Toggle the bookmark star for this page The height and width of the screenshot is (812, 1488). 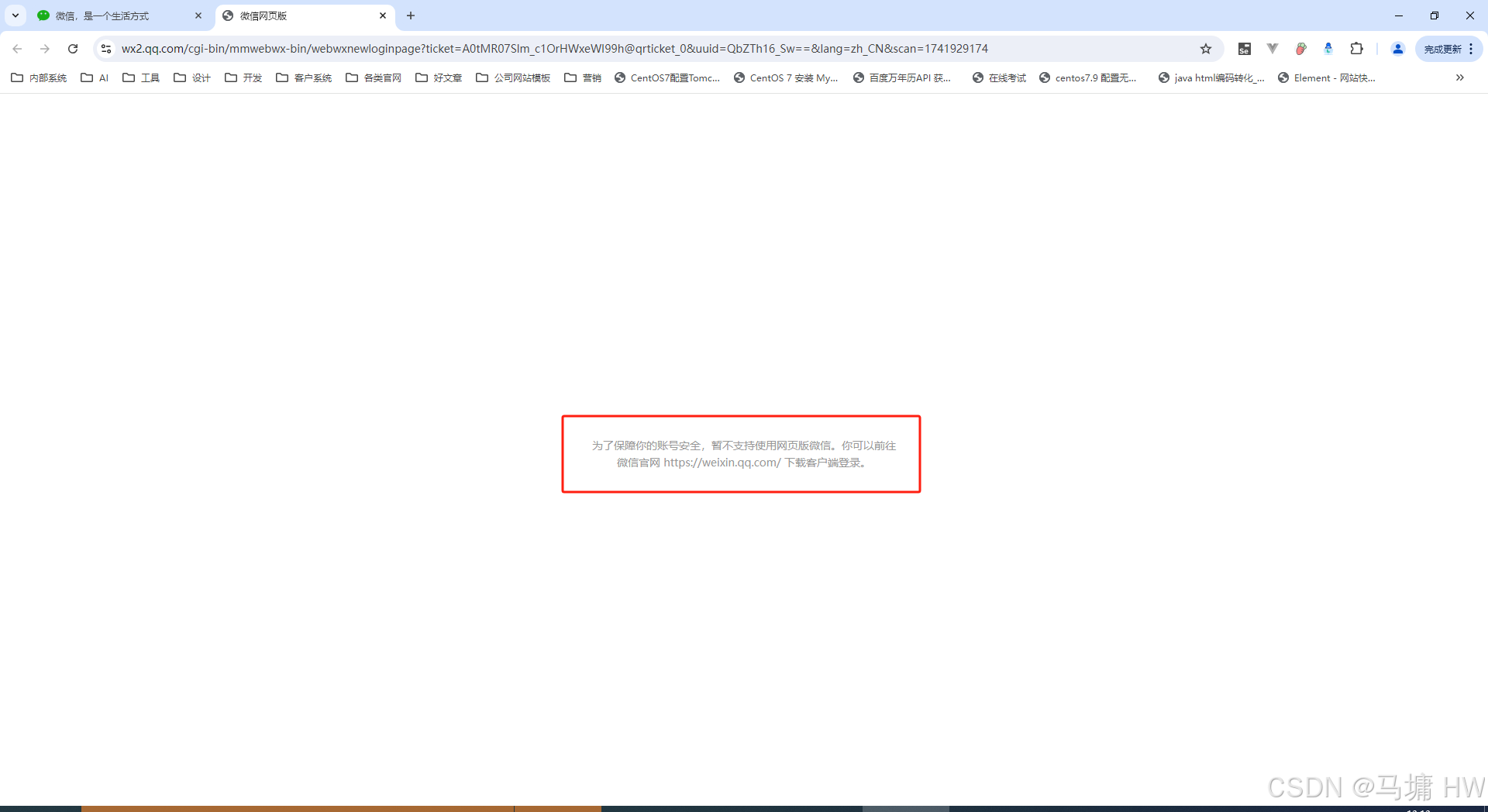pyautogui.click(x=1206, y=48)
